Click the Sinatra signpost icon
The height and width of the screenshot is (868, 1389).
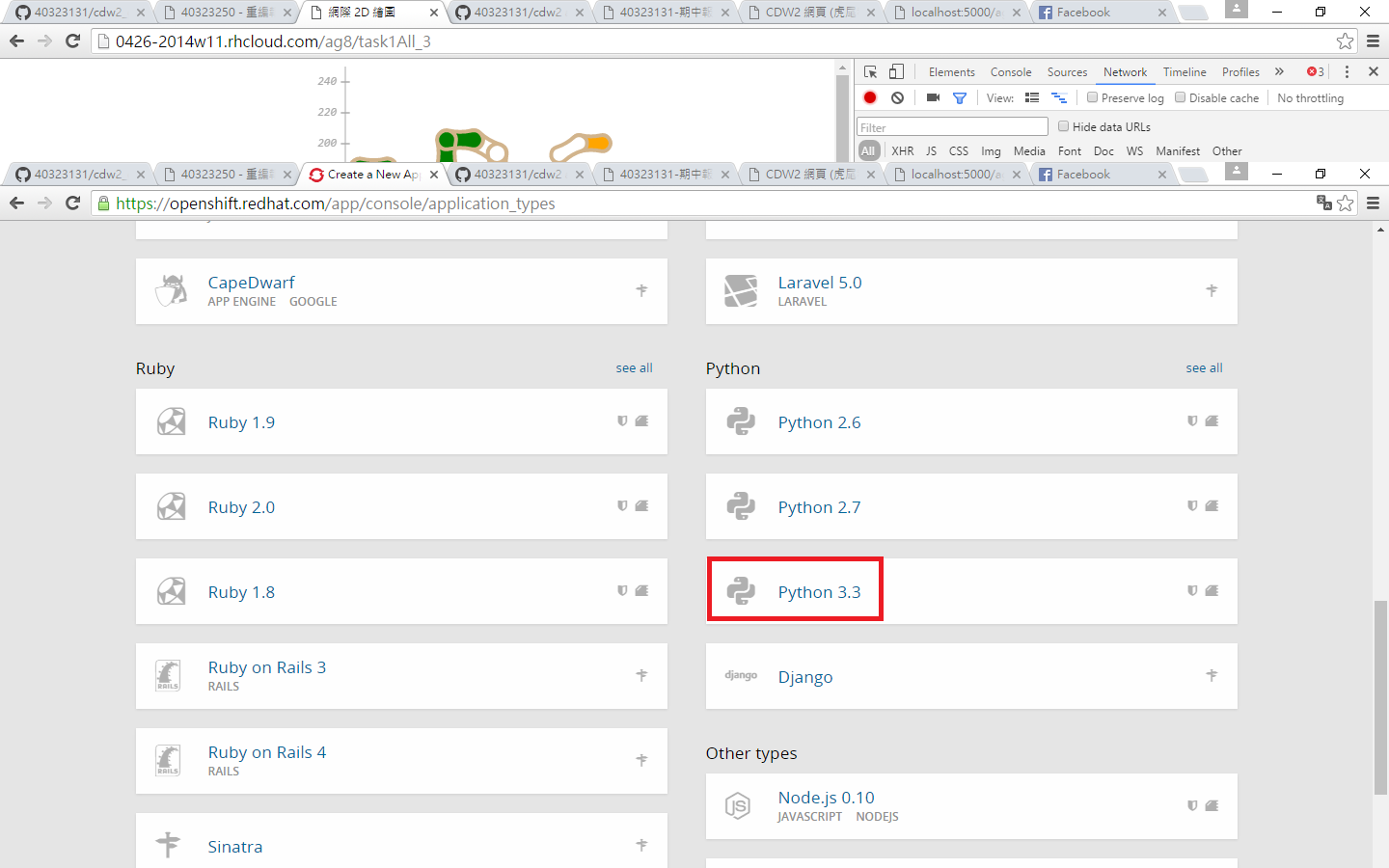click(168, 845)
